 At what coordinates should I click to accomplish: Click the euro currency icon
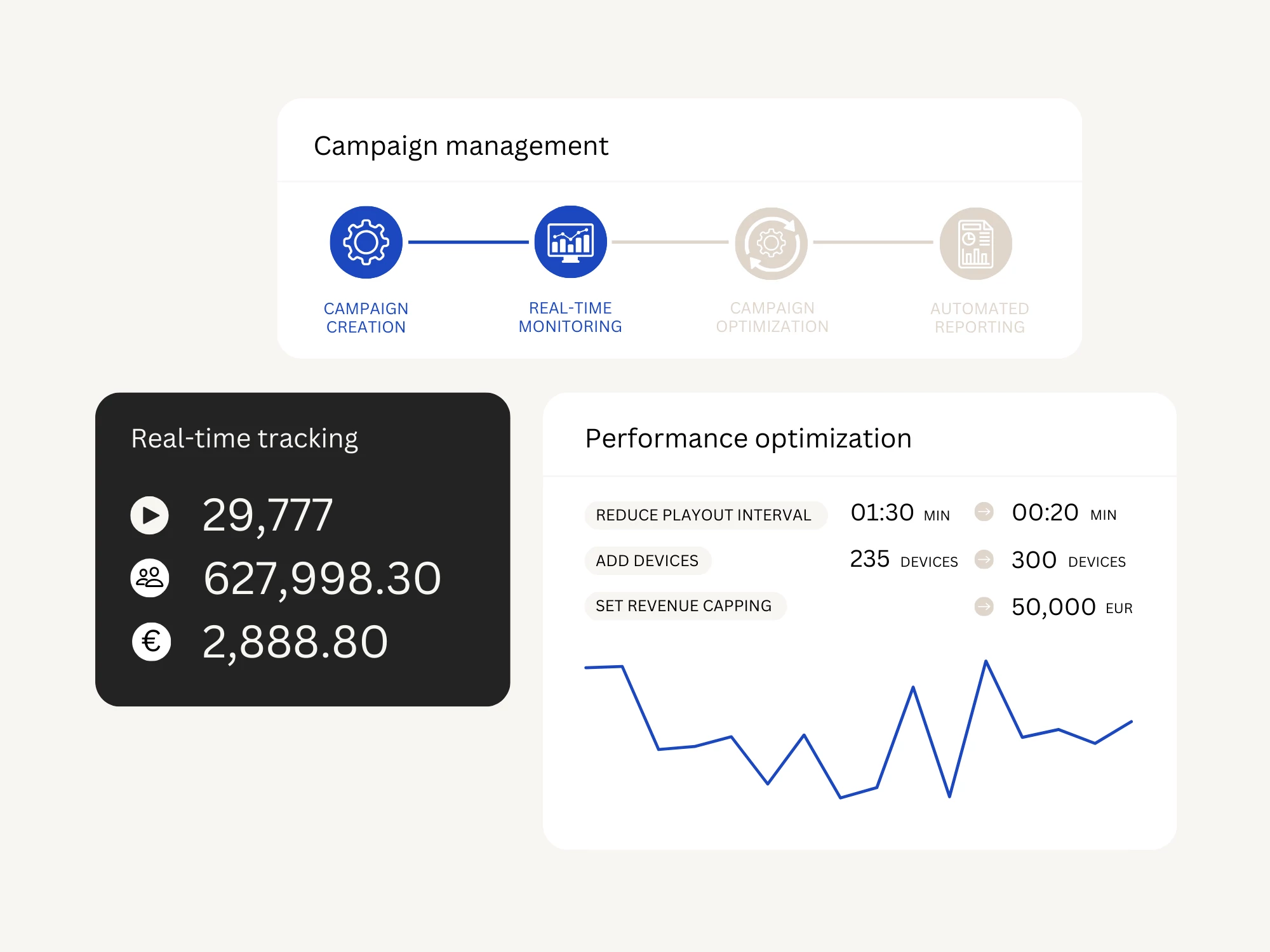(151, 642)
